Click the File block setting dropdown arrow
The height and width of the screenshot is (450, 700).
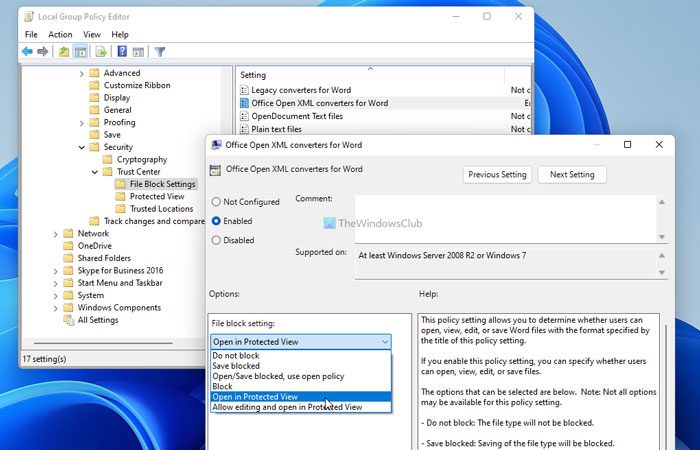pyautogui.click(x=385, y=342)
